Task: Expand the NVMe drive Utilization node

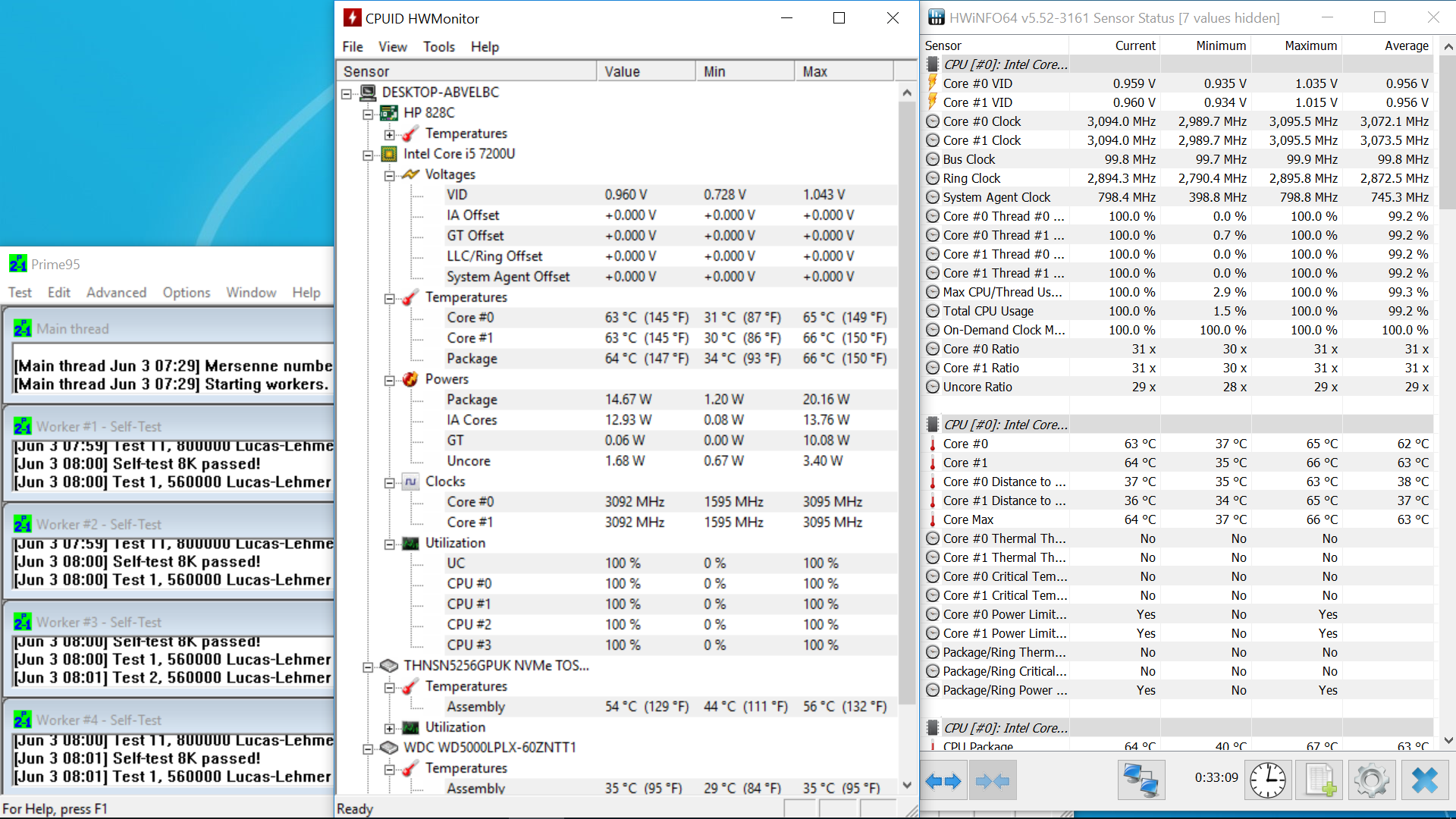Action: pyautogui.click(x=389, y=728)
